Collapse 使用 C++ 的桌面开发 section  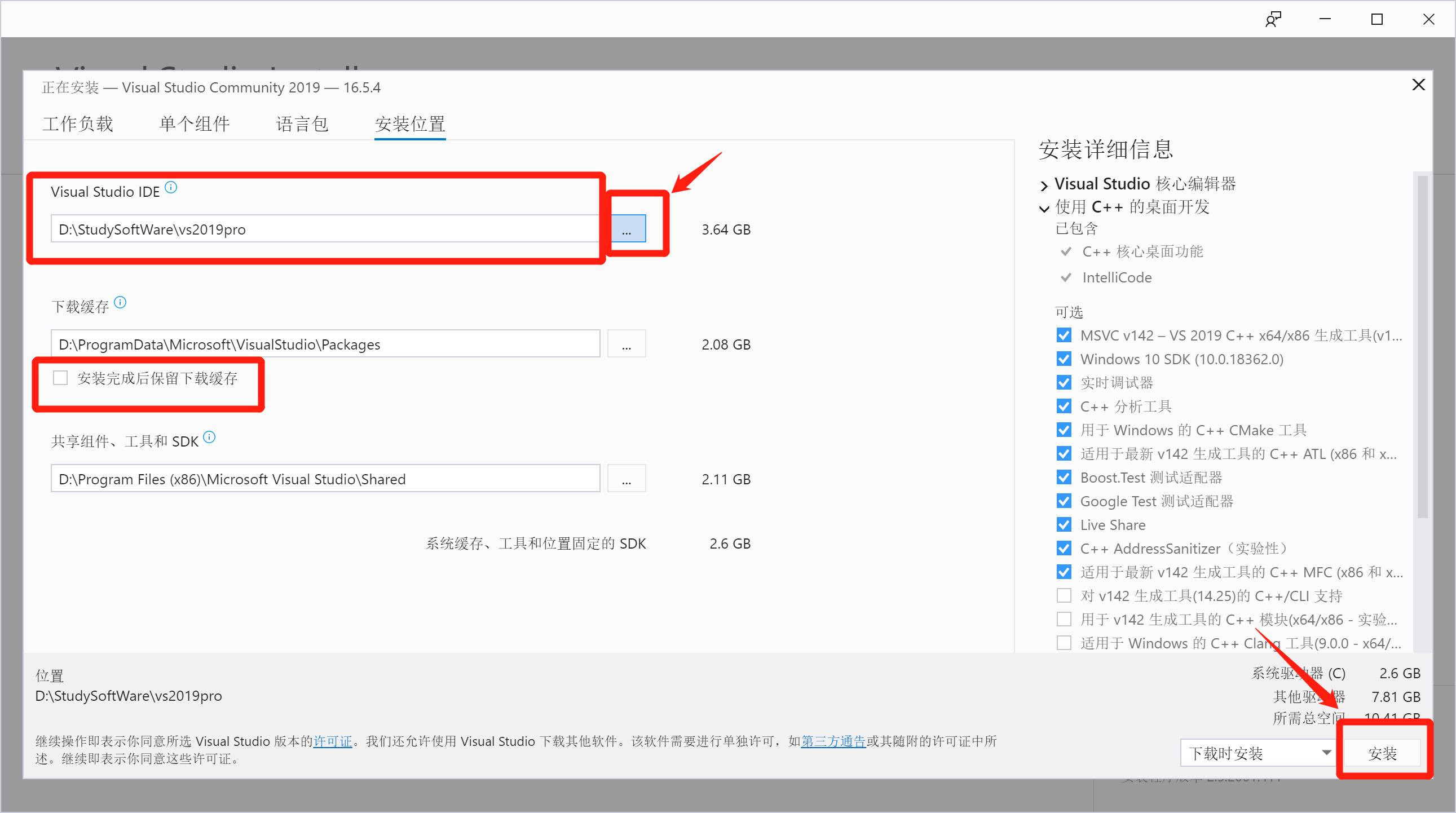[x=1044, y=208]
